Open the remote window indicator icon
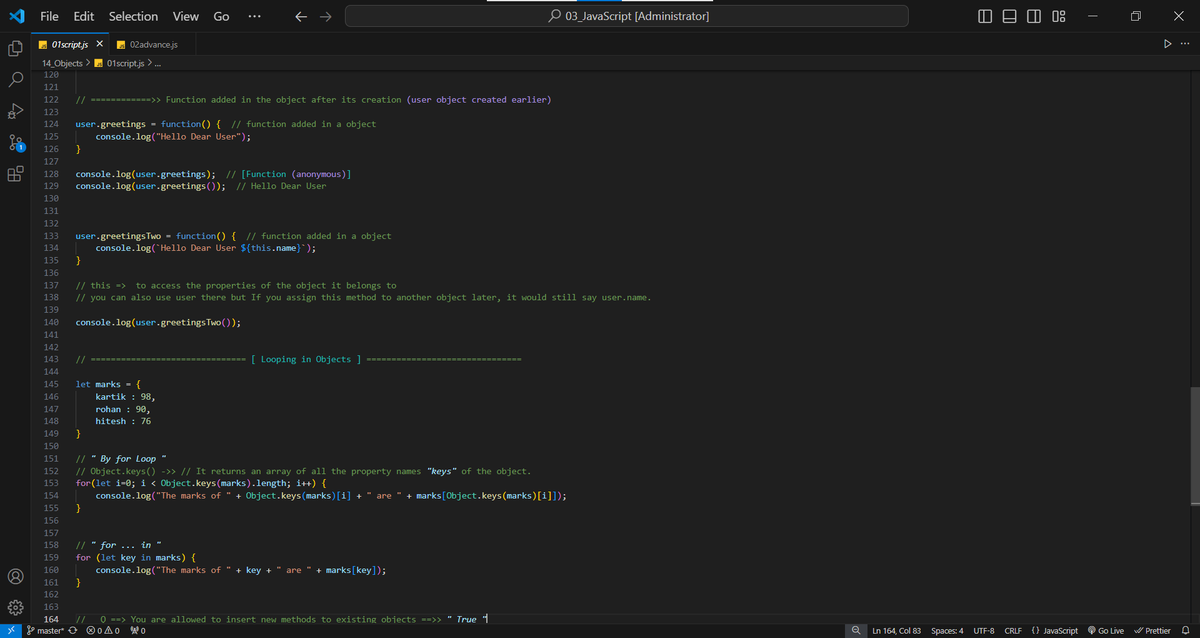This screenshot has height=638, width=1200. coord(10,631)
